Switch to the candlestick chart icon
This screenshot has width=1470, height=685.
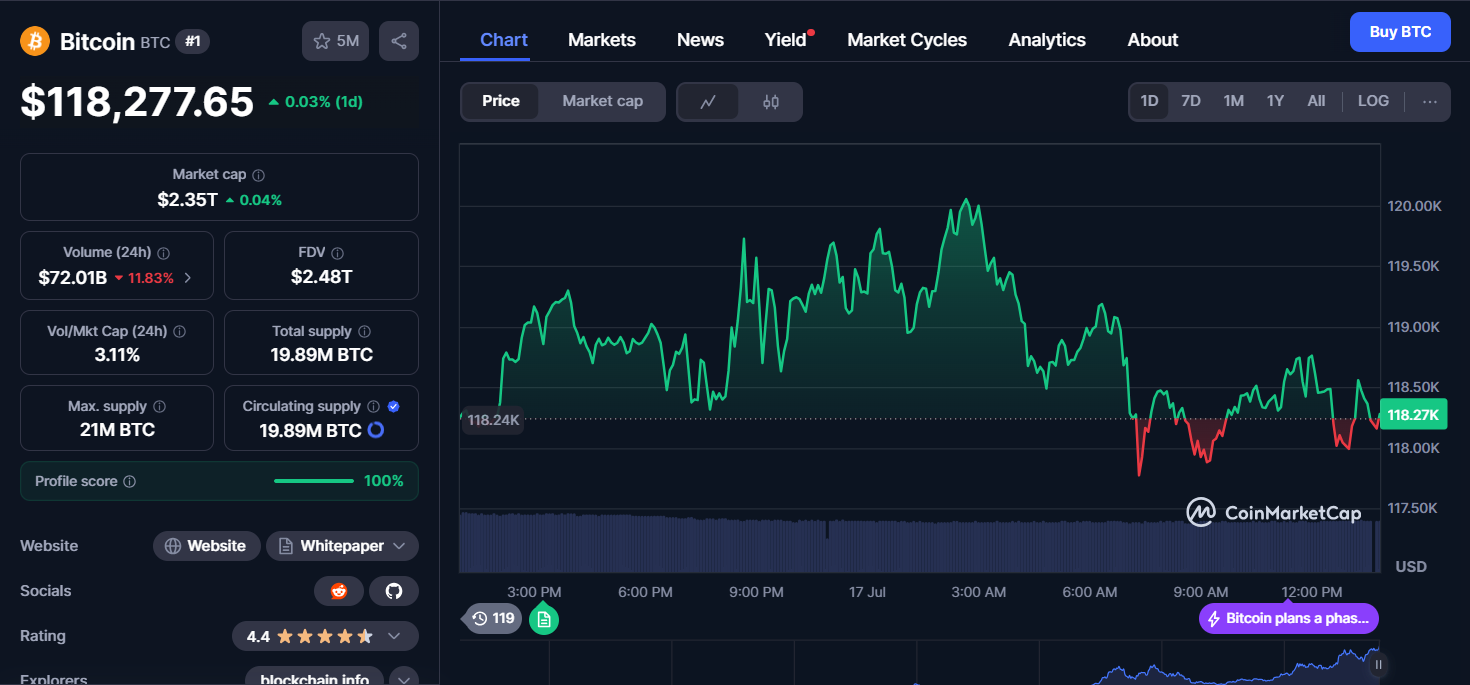pos(770,102)
